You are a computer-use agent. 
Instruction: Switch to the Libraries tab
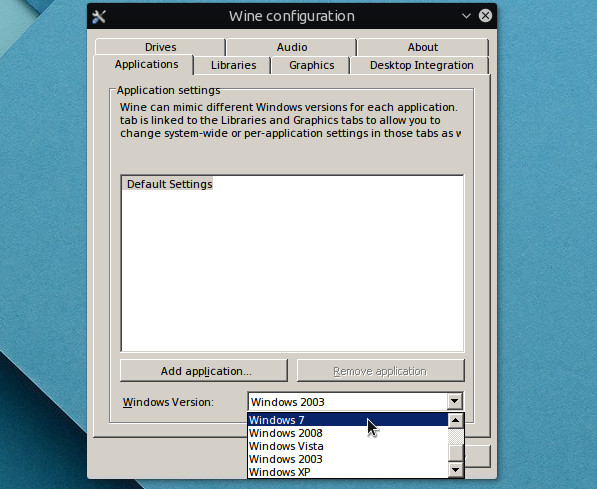pyautogui.click(x=233, y=65)
